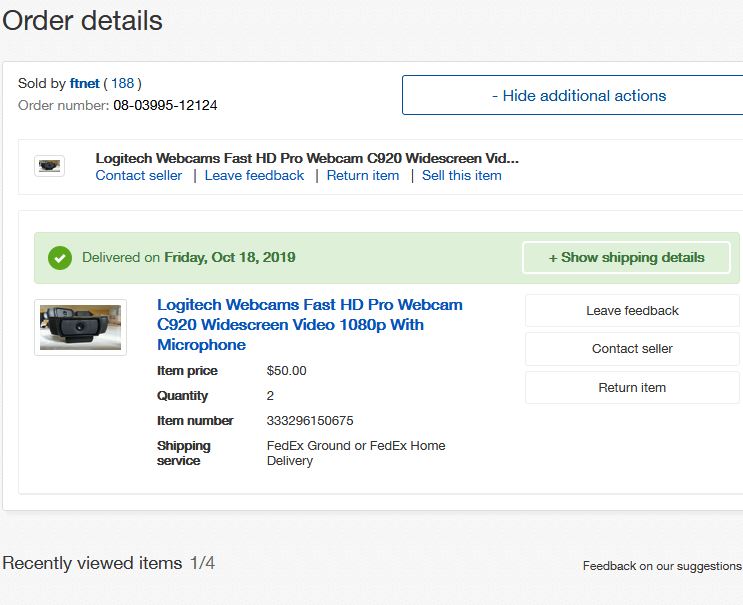Click Contact seller link under item title

(139, 176)
